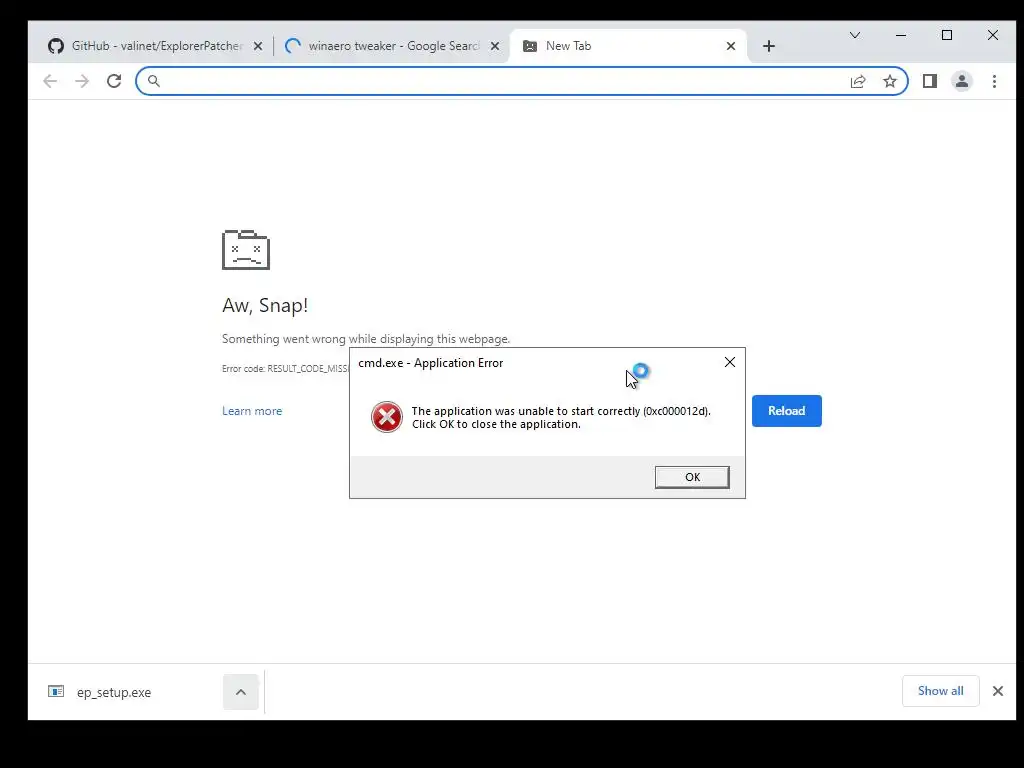
Task: Select the New Tab tab
Action: [628, 46]
